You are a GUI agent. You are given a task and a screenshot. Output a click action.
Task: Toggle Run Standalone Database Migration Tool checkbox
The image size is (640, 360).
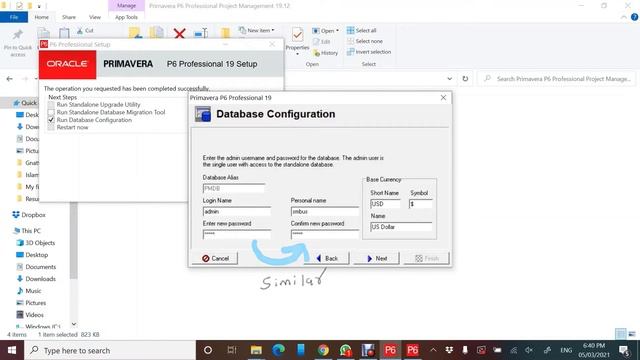pyautogui.click(x=51, y=112)
